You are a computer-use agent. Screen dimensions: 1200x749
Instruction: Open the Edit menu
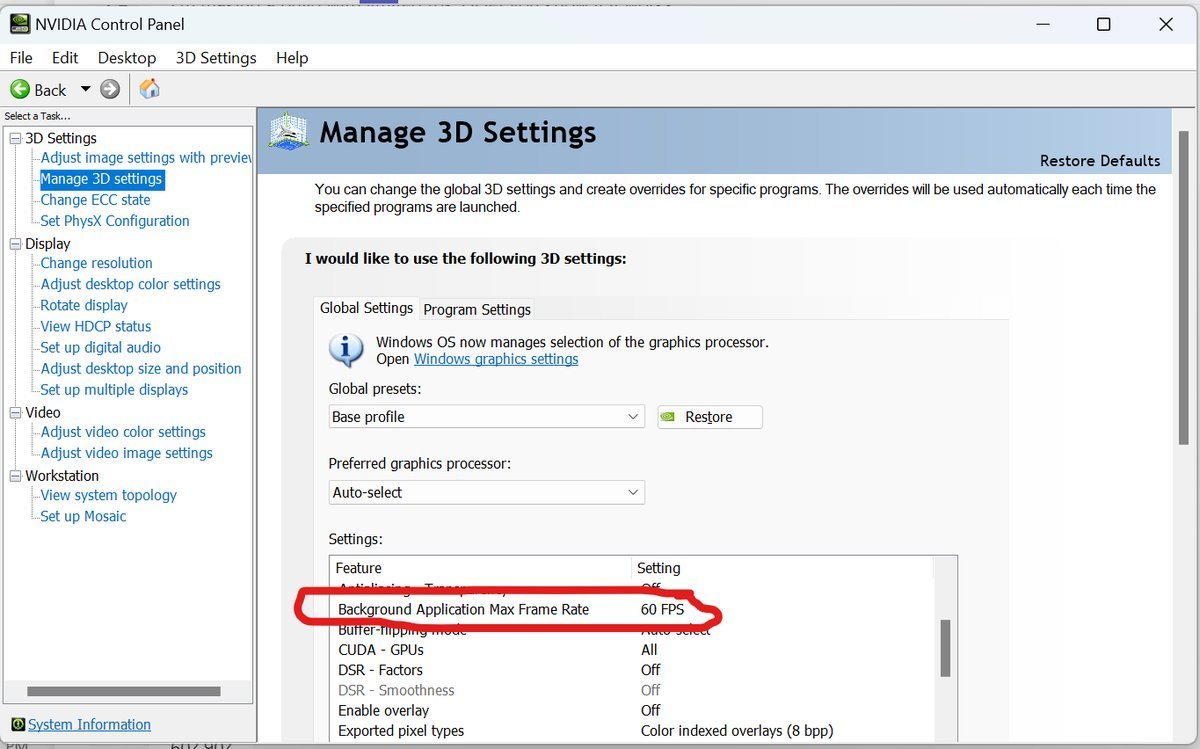coord(65,58)
